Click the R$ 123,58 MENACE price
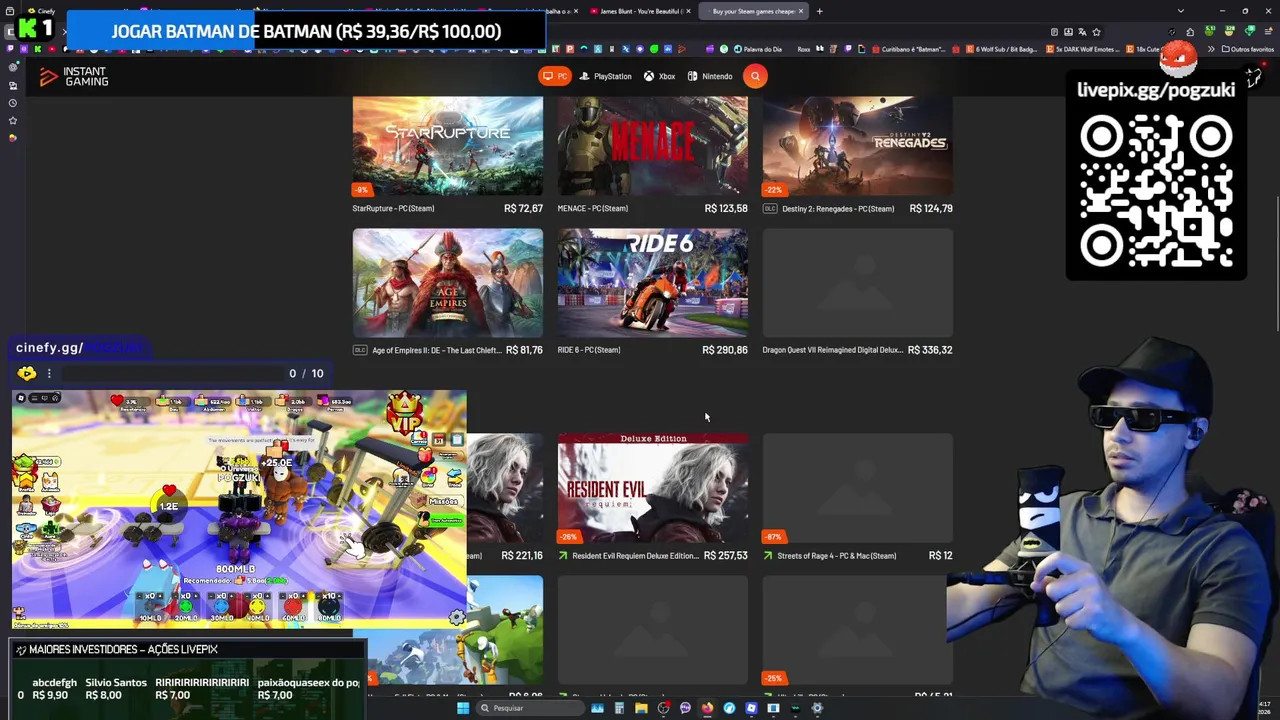This screenshot has height=720, width=1280. [726, 208]
